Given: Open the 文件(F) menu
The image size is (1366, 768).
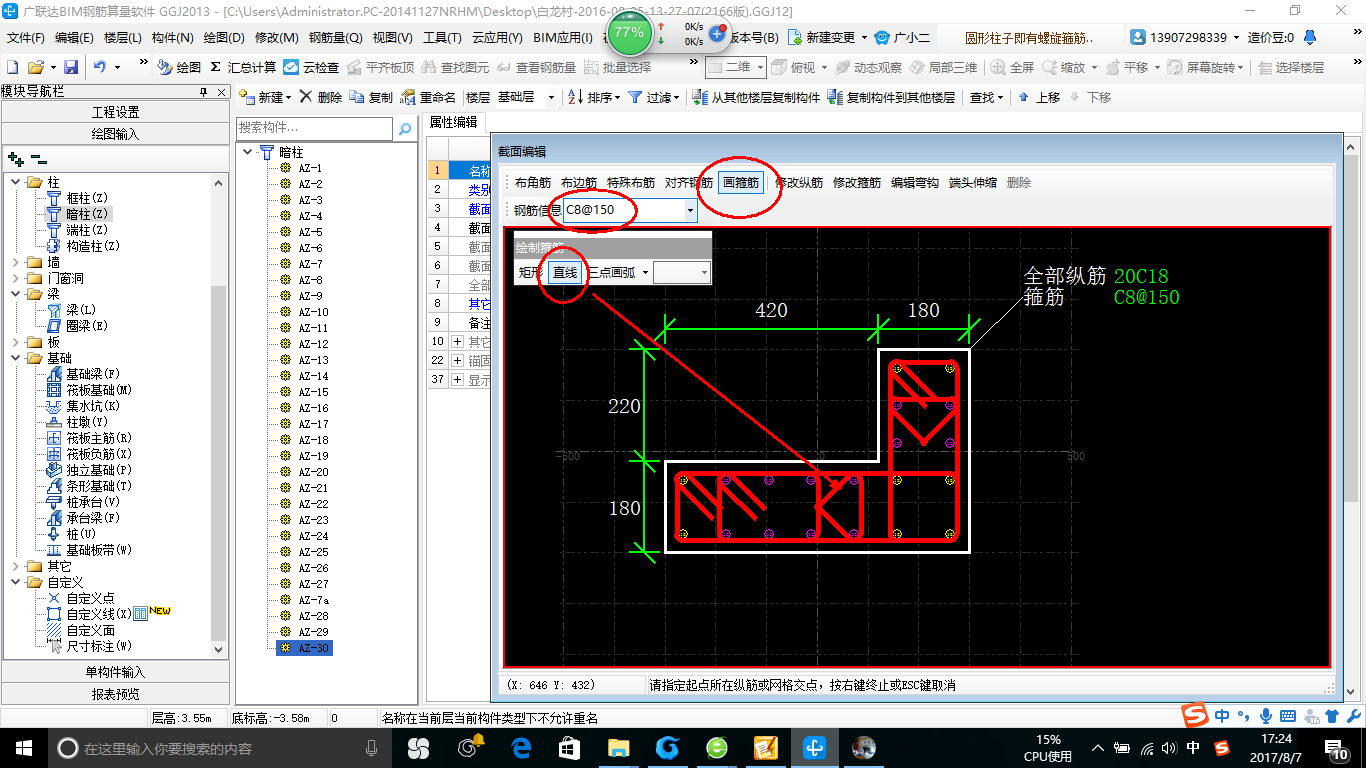Looking at the screenshot, I should 26,37.
